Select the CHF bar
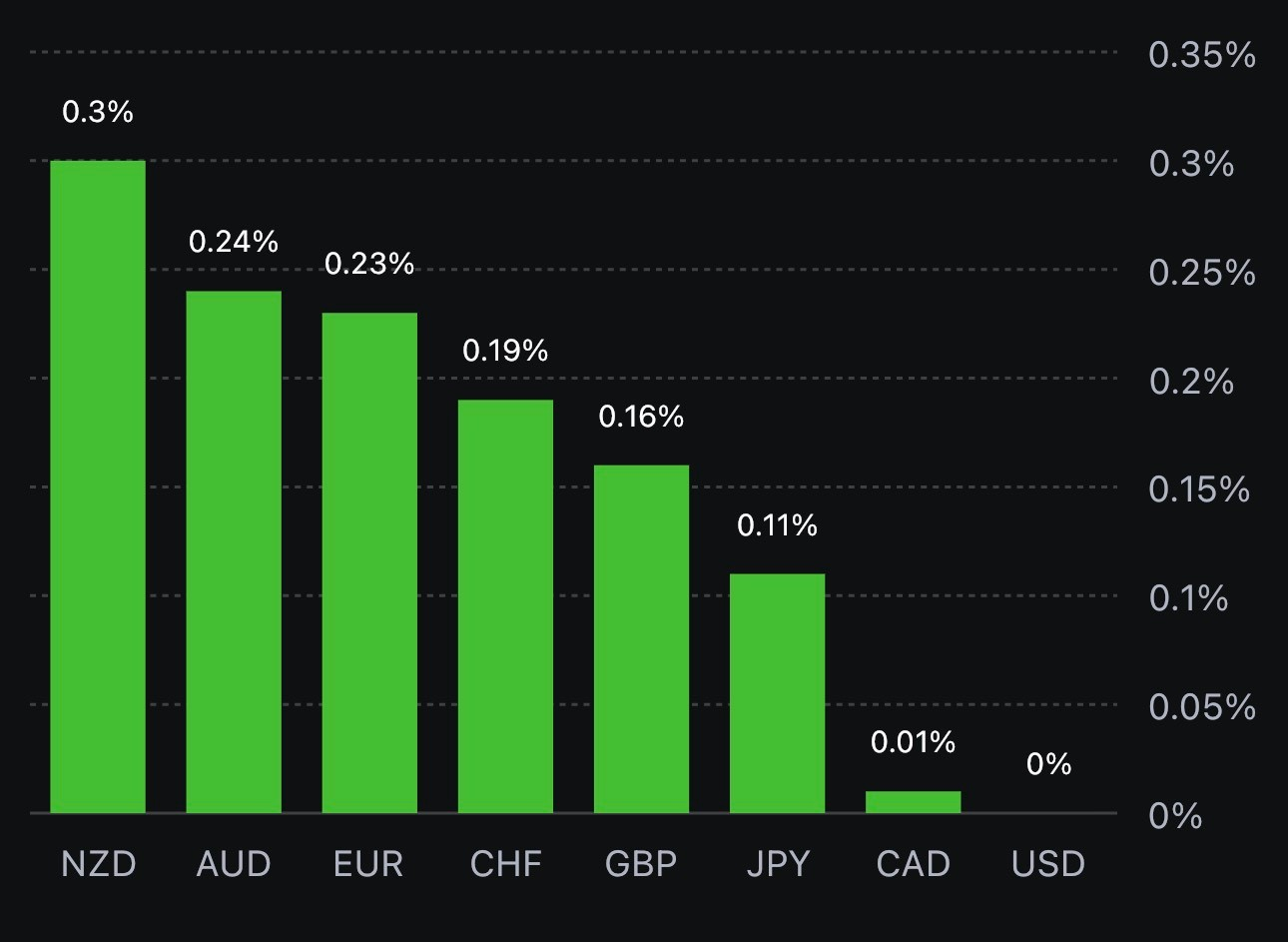 505,606
